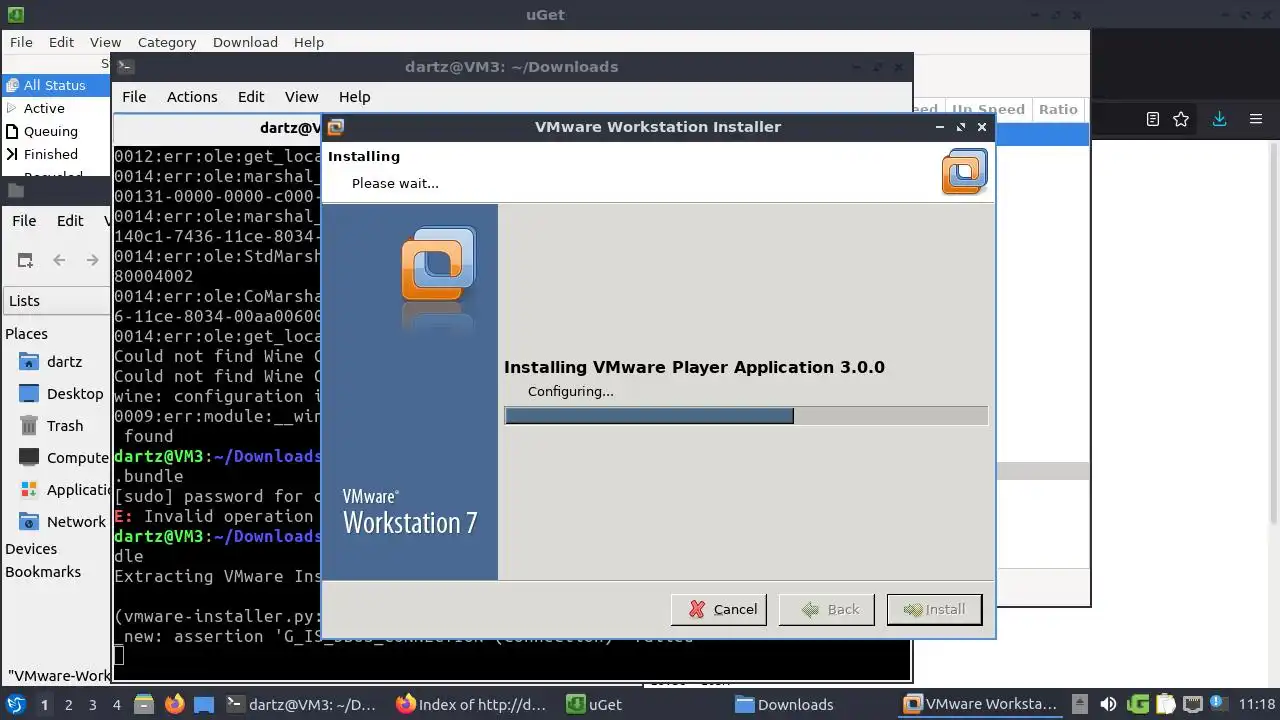The width and height of the screenshot is (1280, 720).
Task: Switch to VMware Workstation taskbar entry
Action: click(981, 704)
